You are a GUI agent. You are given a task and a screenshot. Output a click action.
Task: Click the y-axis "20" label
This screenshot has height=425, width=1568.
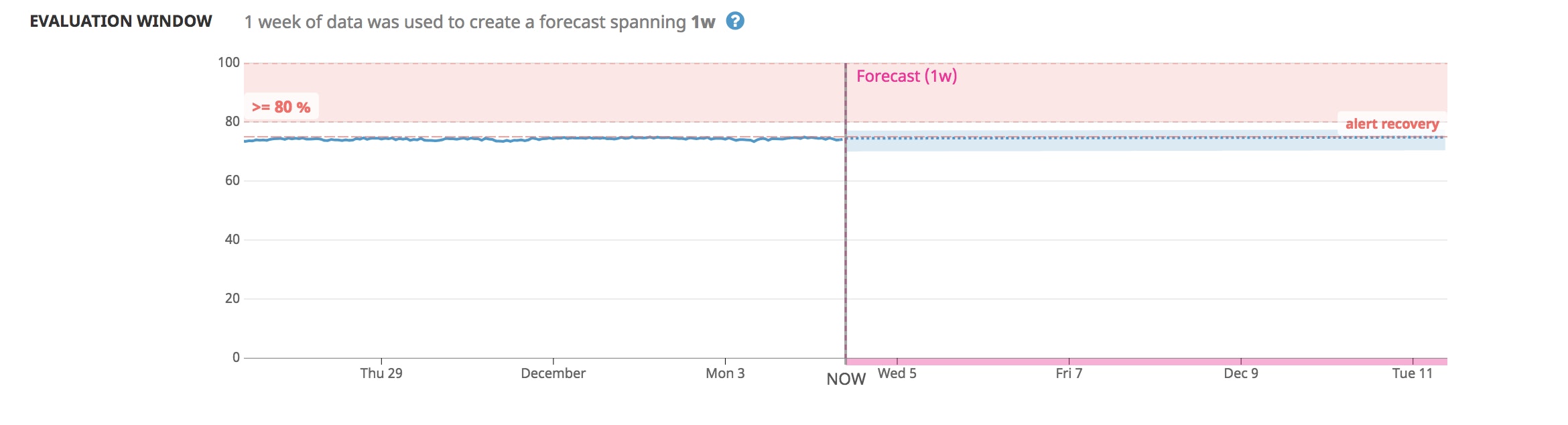tap(232, 298)
